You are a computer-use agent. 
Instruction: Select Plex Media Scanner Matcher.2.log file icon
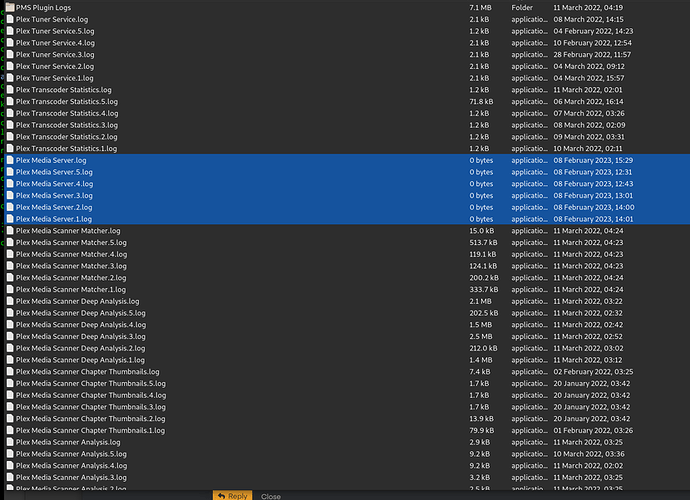click(x=10, y=278)
